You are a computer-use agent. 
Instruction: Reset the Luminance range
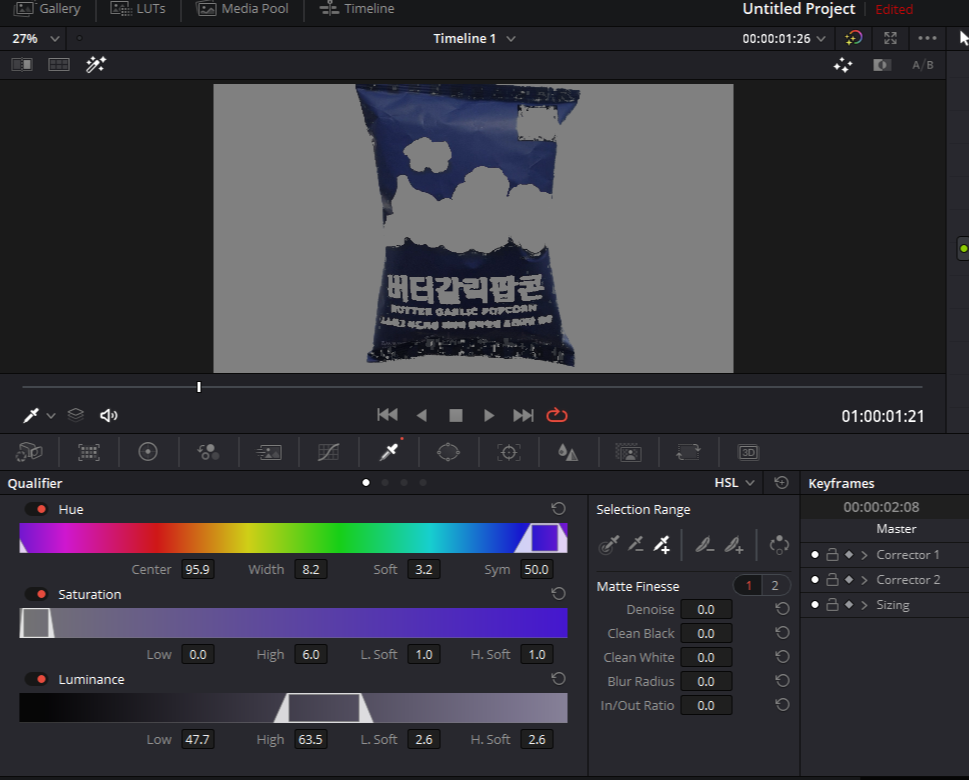[558, 679]
